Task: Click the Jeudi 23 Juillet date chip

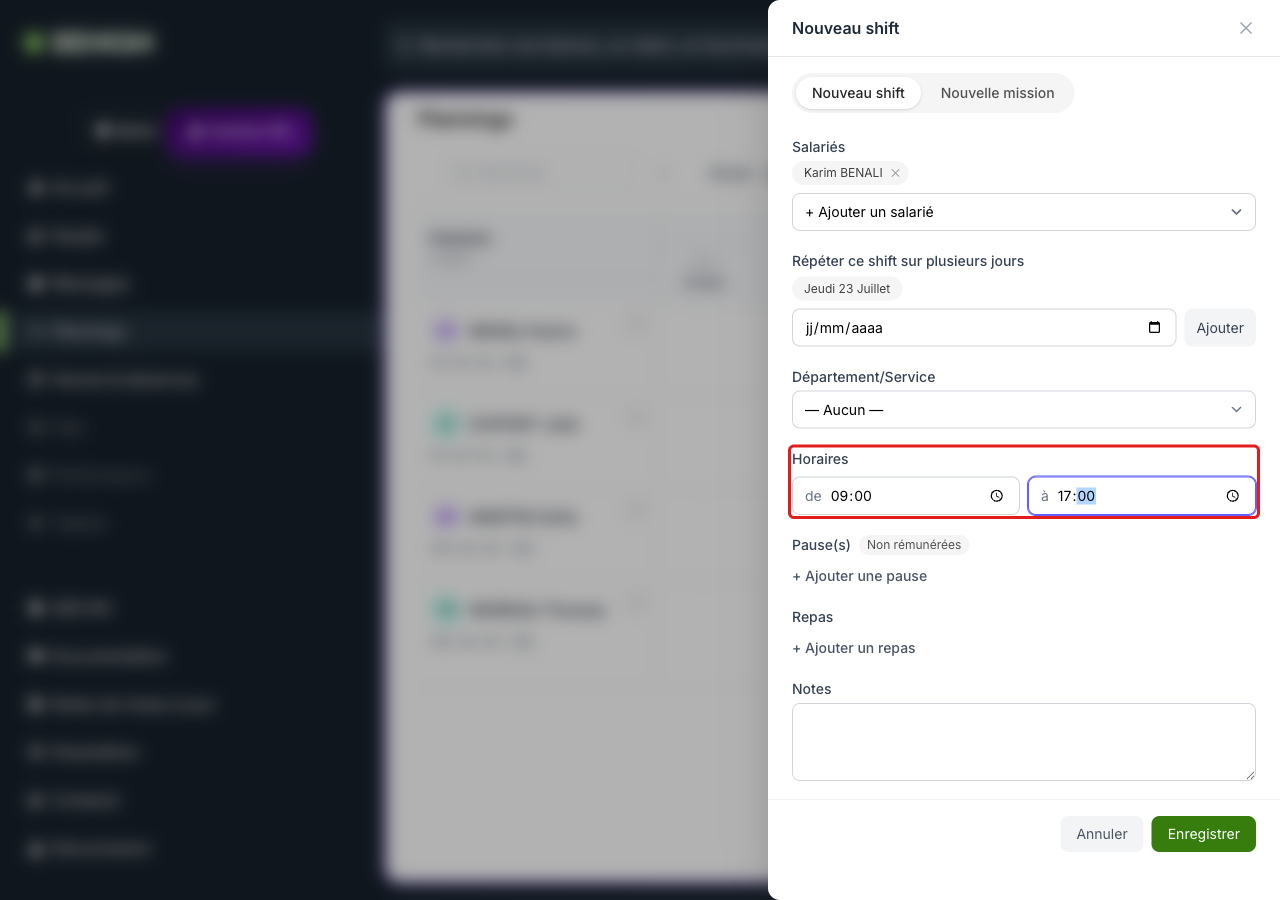Action: [x=847, y=288]
